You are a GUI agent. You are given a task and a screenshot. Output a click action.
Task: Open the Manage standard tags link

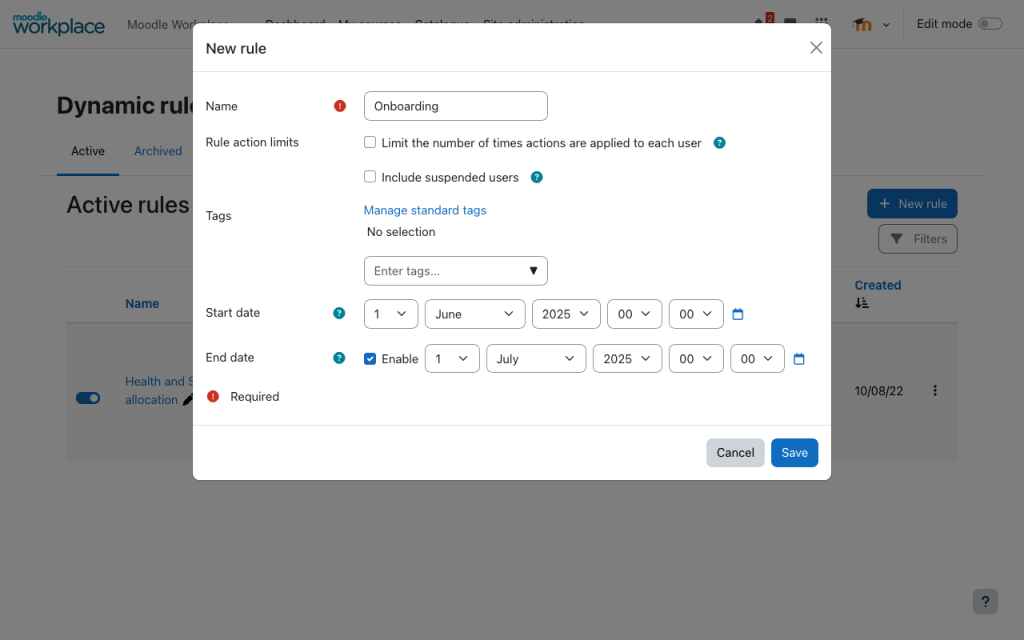coord(424,210)
